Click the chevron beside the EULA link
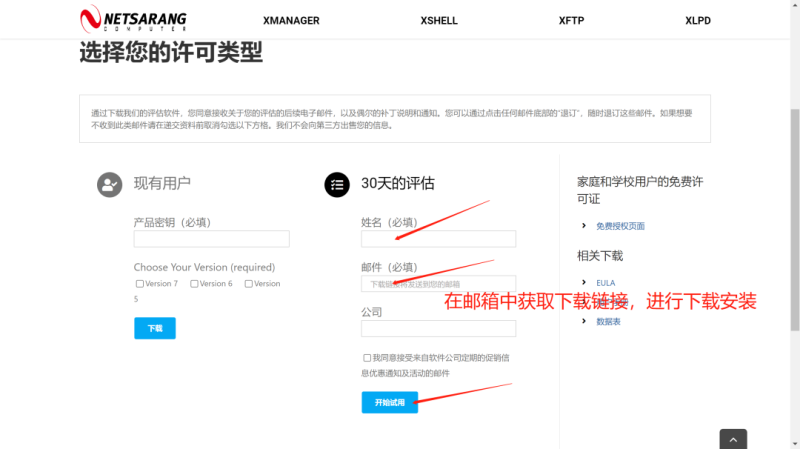 pyautogui.click(x=584, y=283)
